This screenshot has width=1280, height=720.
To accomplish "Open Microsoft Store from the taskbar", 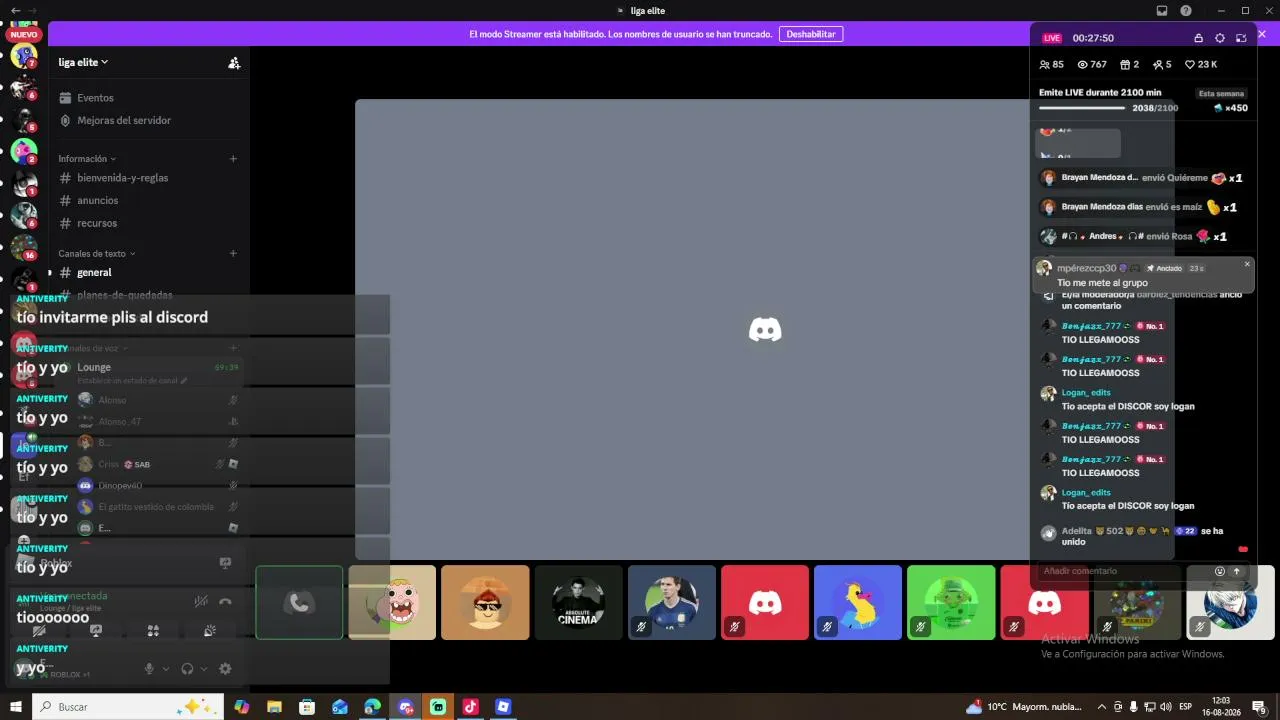I will tap(307, 707).
